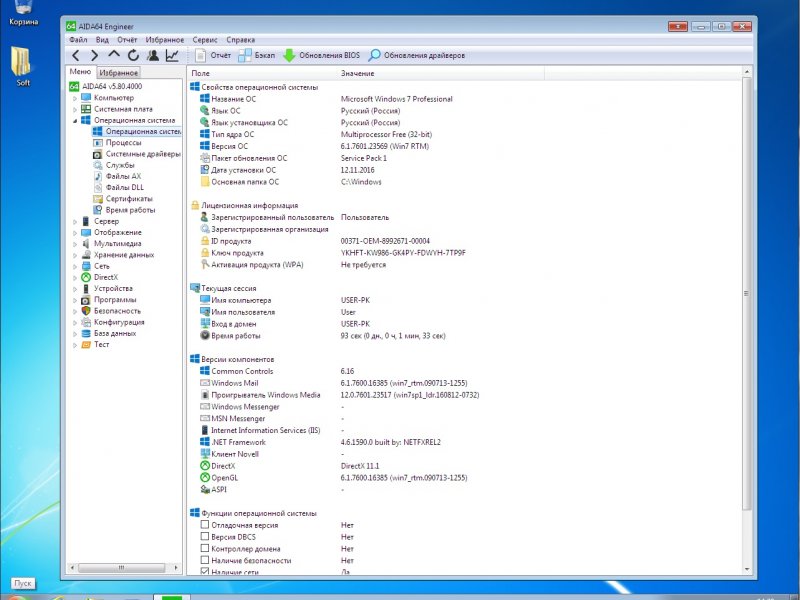The image size is (800, 600).
Task: Click the up-level arrow toolbar icon
Action: [114, 55]
